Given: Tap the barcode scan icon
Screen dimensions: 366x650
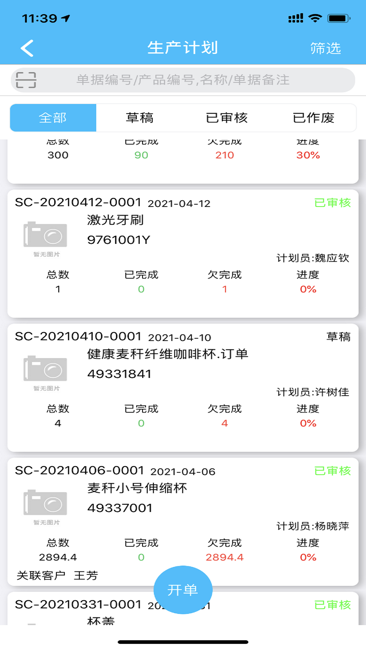Looking at the screenshot, I should pyautogui.click(x=26, y=80).
